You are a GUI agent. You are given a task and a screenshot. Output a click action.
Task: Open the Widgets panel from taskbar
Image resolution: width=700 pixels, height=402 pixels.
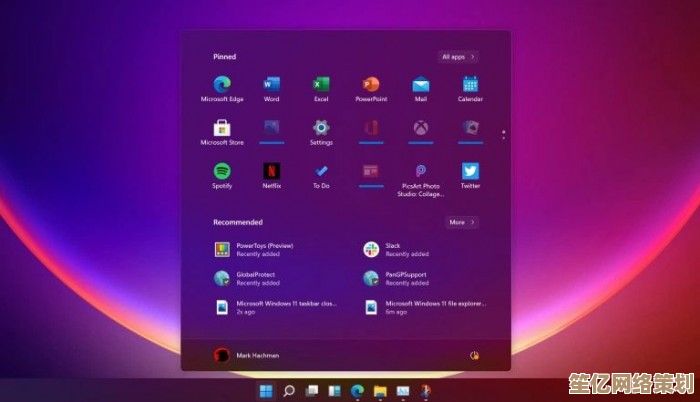click(x=334, y=391)
